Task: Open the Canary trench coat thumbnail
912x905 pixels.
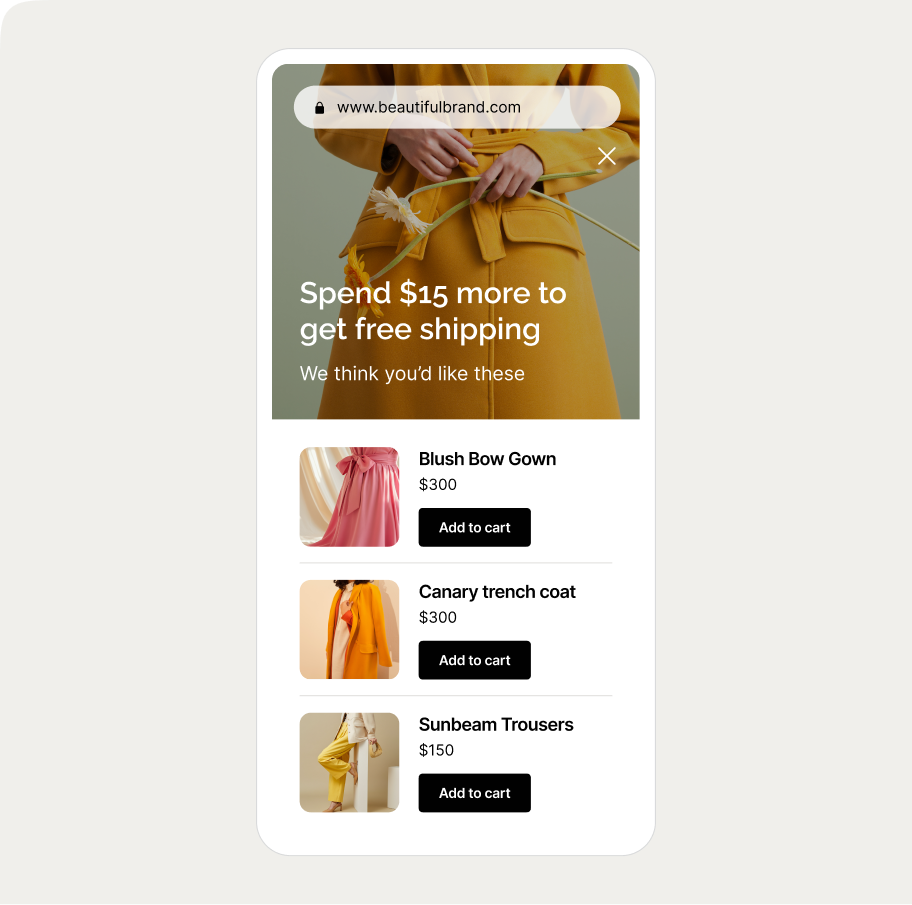Action: click(x=350, y=629)
